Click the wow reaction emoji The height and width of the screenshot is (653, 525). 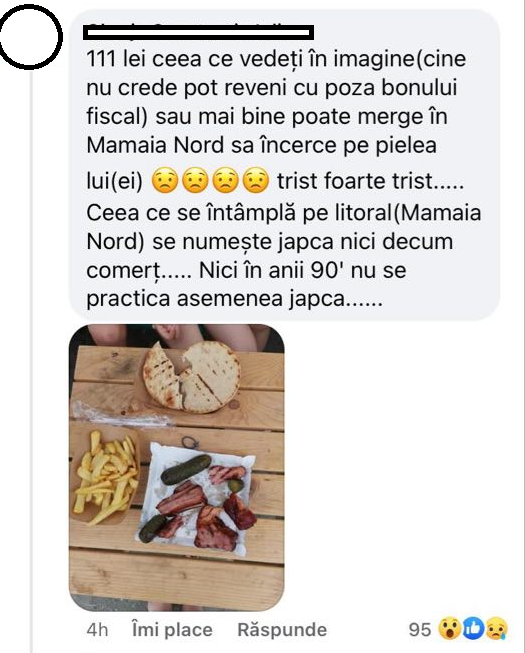449,628
